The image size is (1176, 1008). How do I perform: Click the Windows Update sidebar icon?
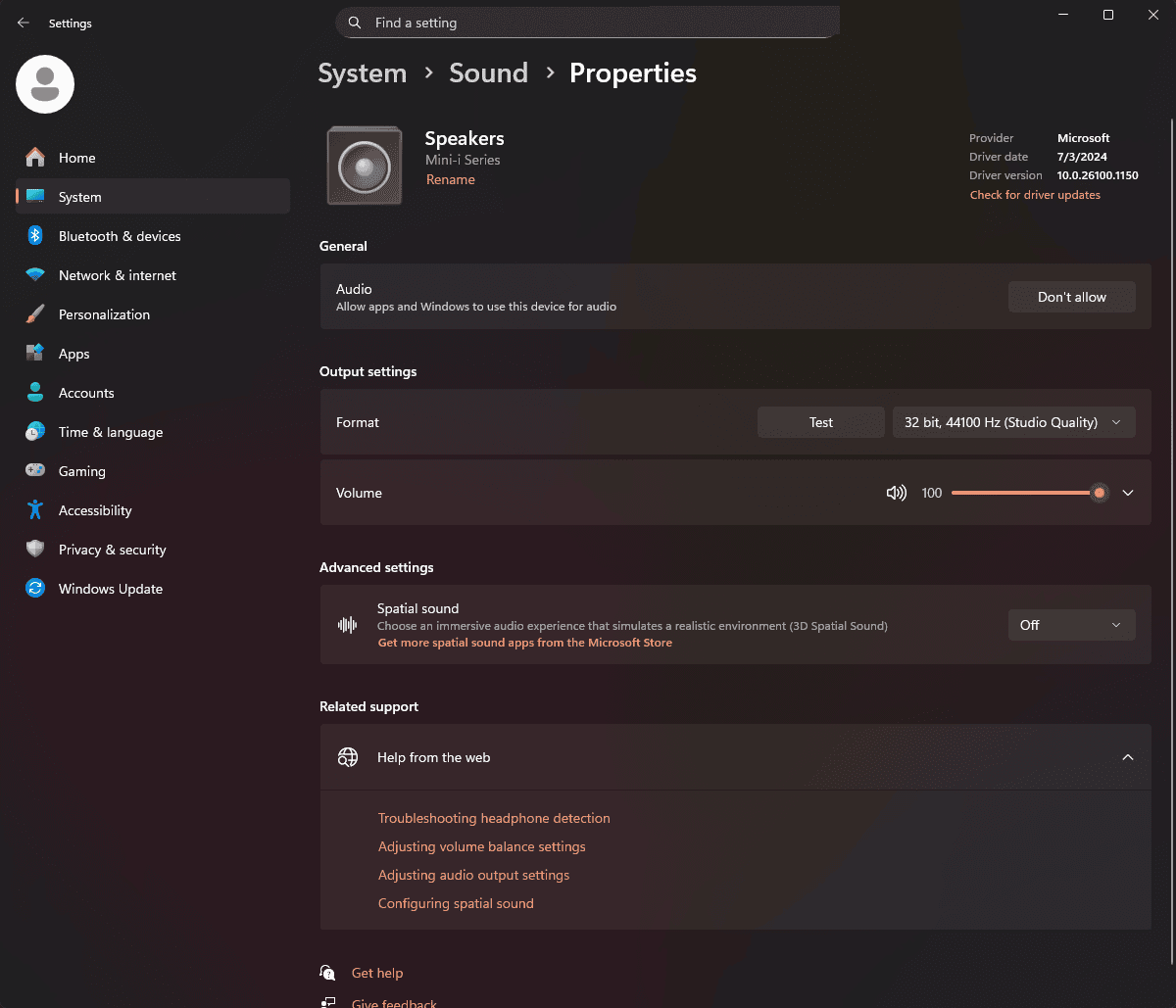tap(35, 589)
